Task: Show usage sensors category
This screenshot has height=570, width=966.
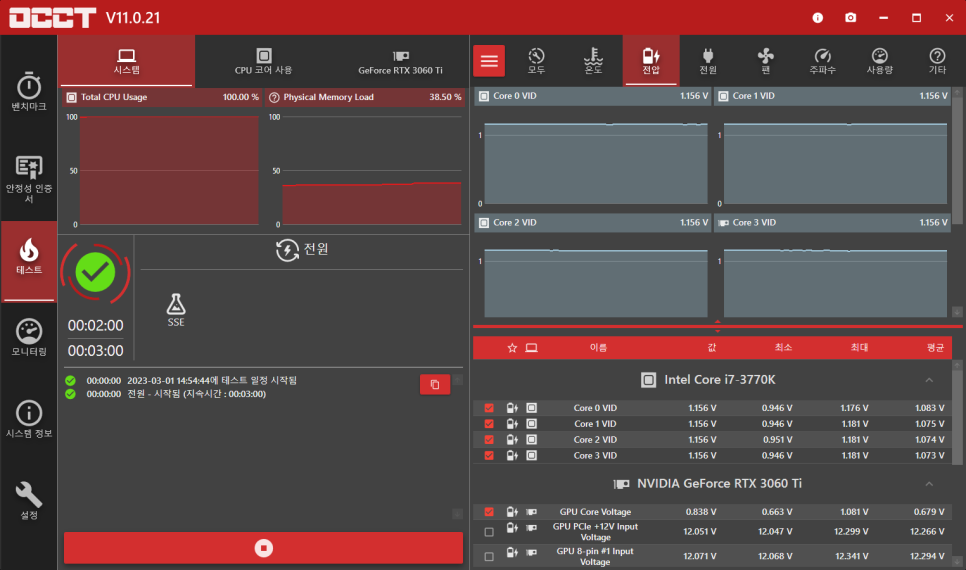Action: (x=880, y=61)
